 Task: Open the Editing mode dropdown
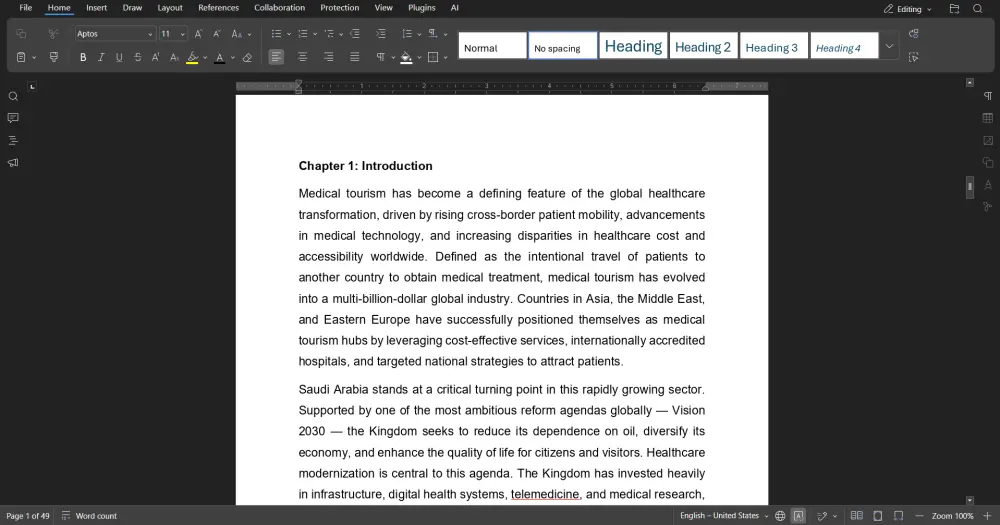tap(908, 9)
